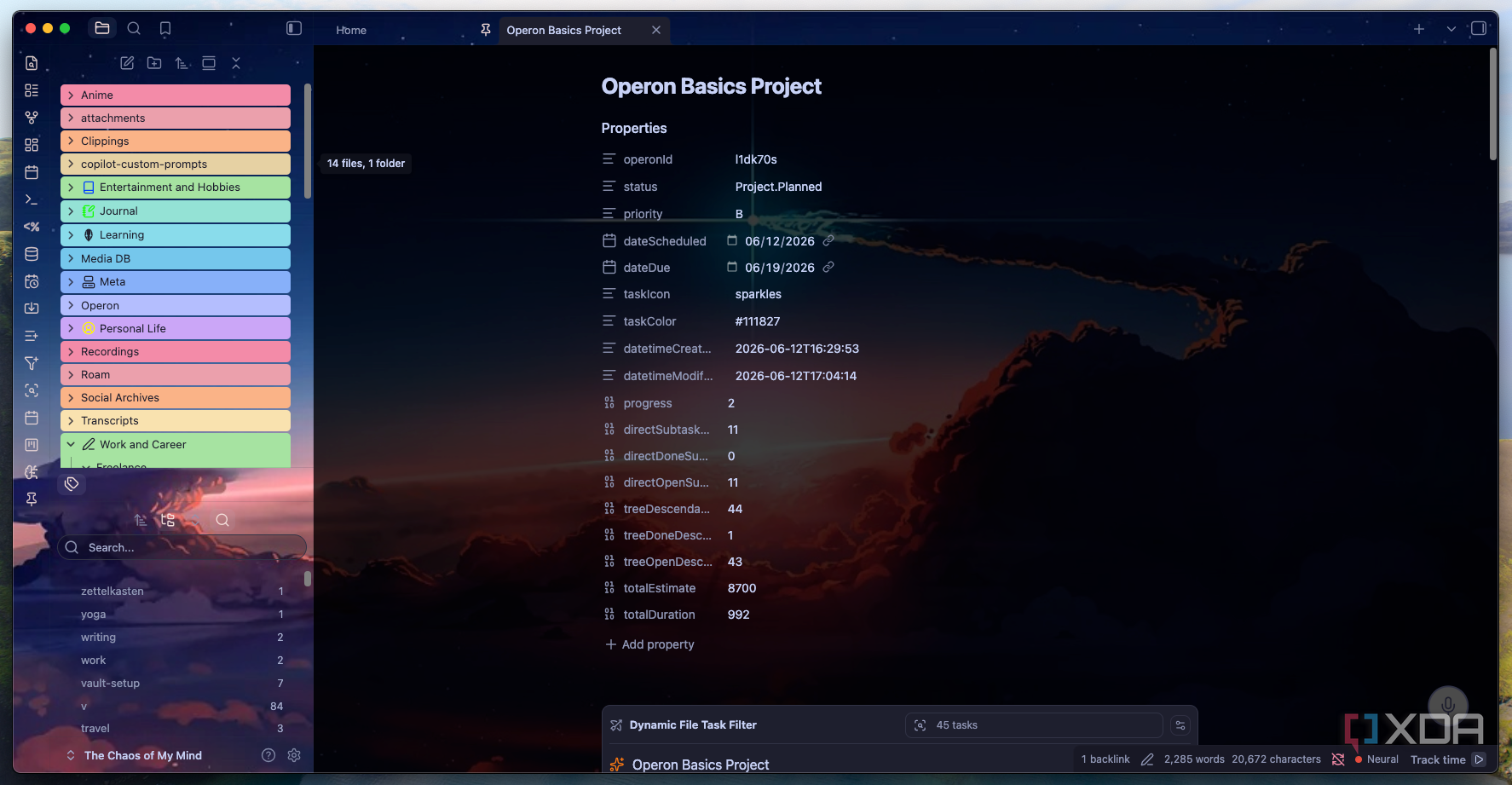Click the tags panel icon
The height and width of the screenshot is (785, 1512).
point(72,484)
